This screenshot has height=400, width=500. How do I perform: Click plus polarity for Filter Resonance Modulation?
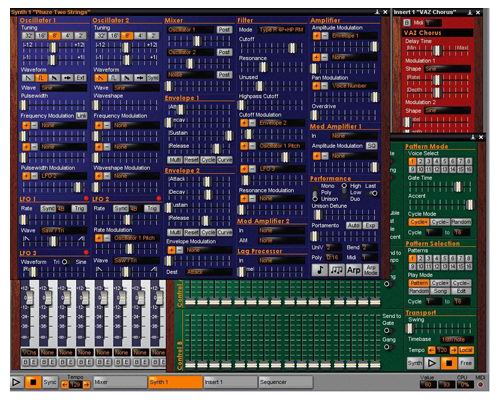pos(244,198)
